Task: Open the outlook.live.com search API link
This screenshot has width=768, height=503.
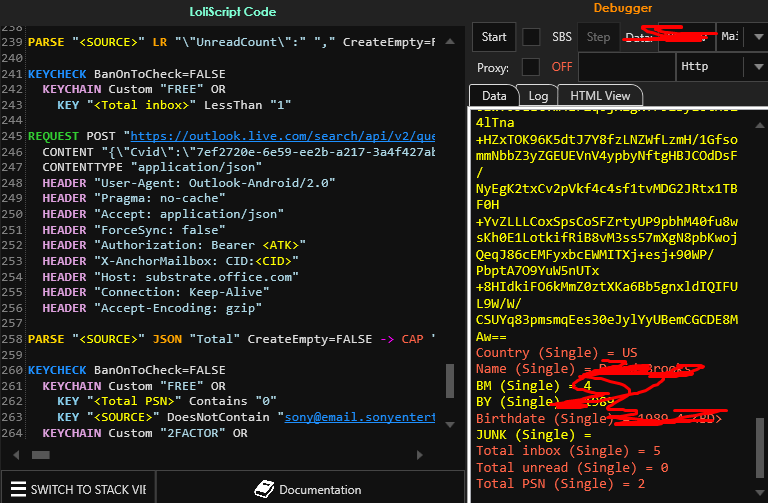Action: (283, 136)
